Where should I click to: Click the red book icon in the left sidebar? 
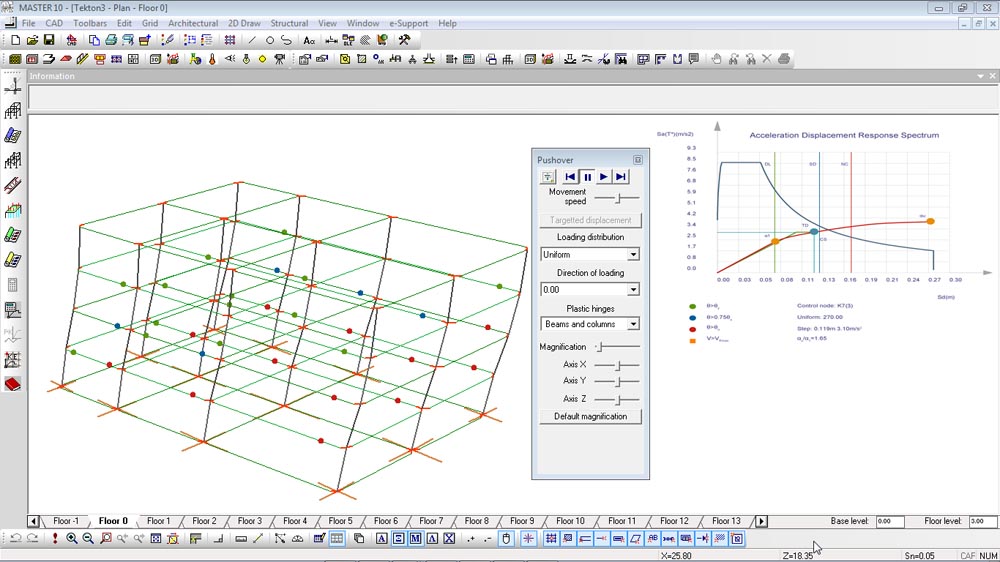click(13, 384)
